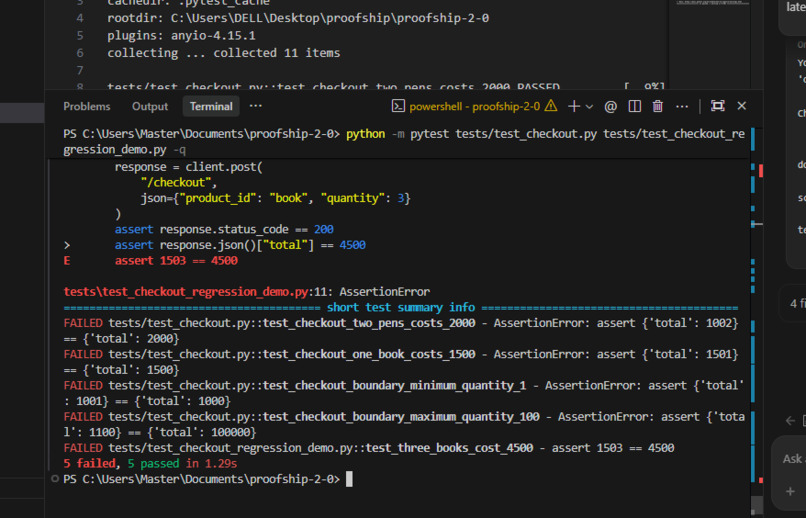This screenshot has height=518, width=806.
Task: Switch to the Problems tab
Action: pos(87,106)
